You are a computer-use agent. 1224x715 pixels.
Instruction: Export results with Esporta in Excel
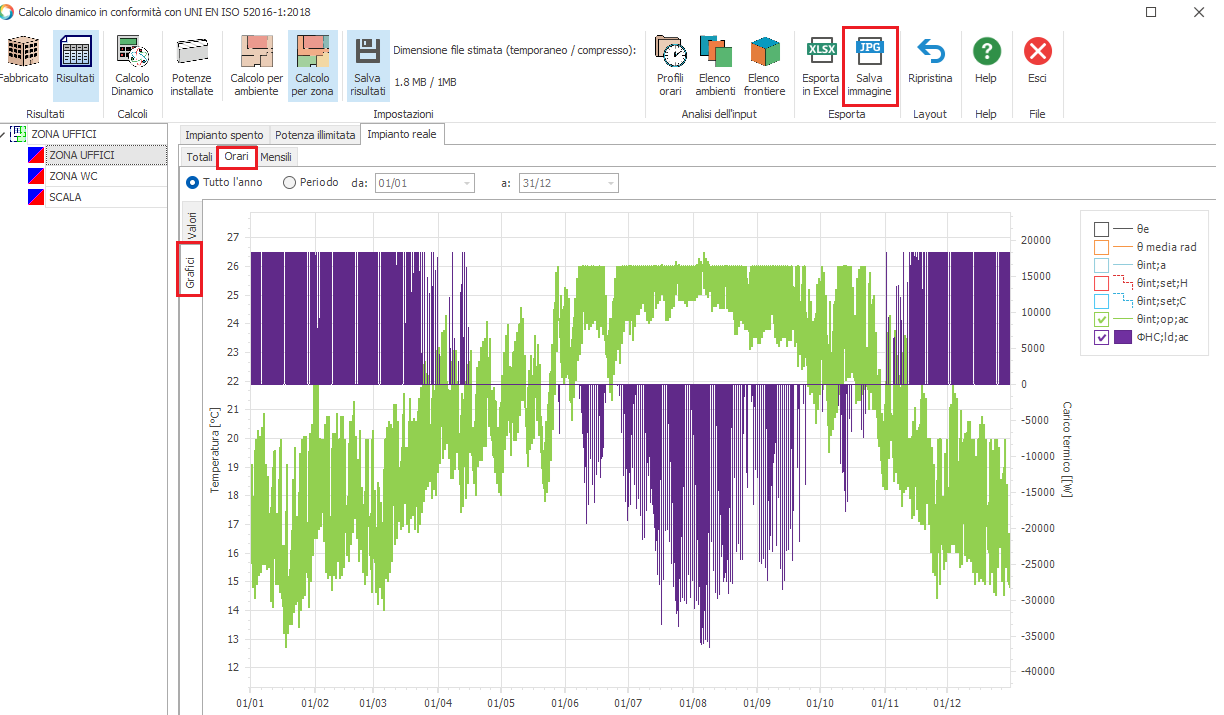pos(821,52)
